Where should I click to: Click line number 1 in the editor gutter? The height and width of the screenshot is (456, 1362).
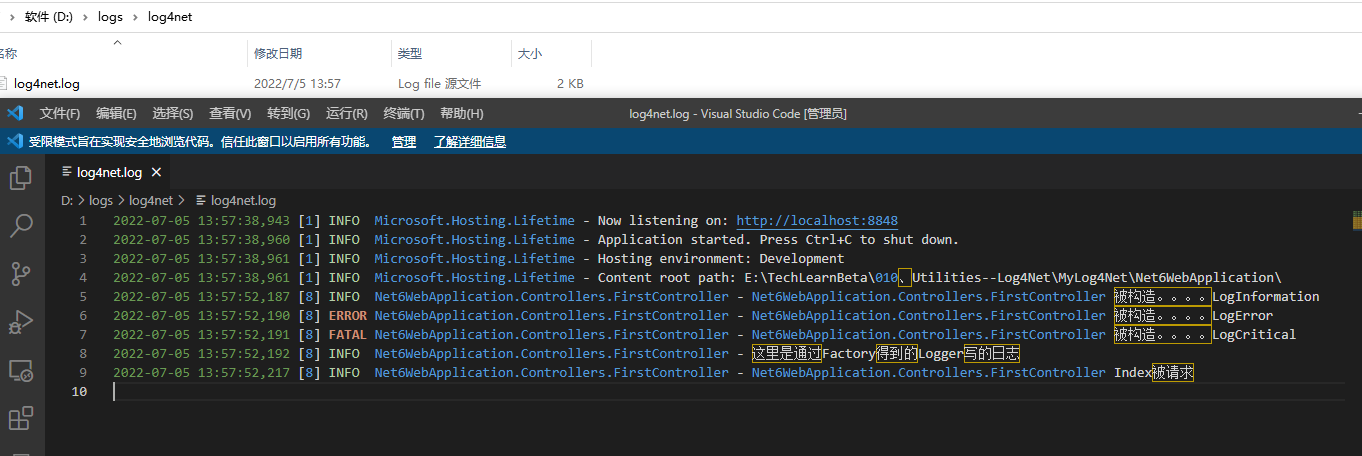pos(83,221)
